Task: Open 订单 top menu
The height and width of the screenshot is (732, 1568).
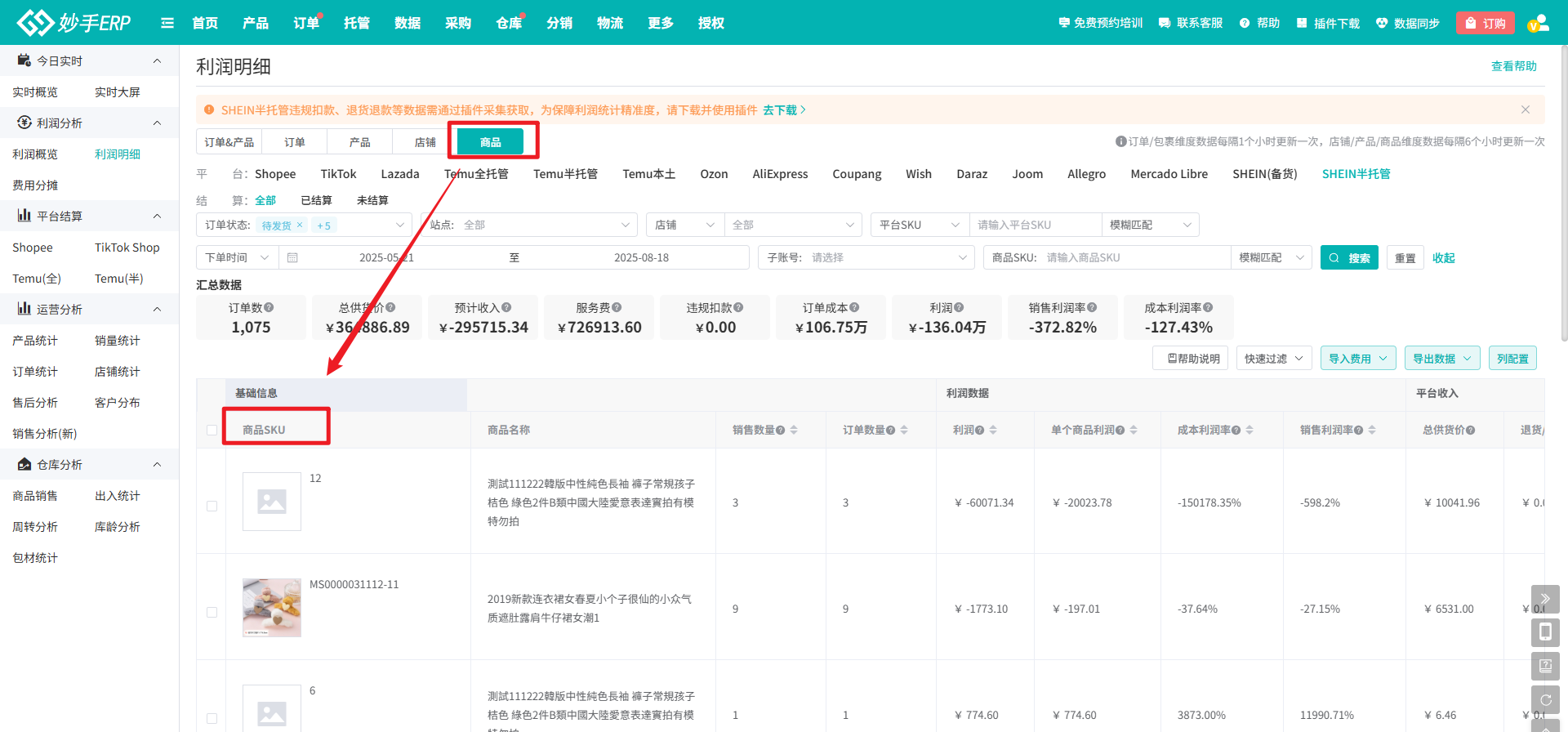Action: (306, 23)
